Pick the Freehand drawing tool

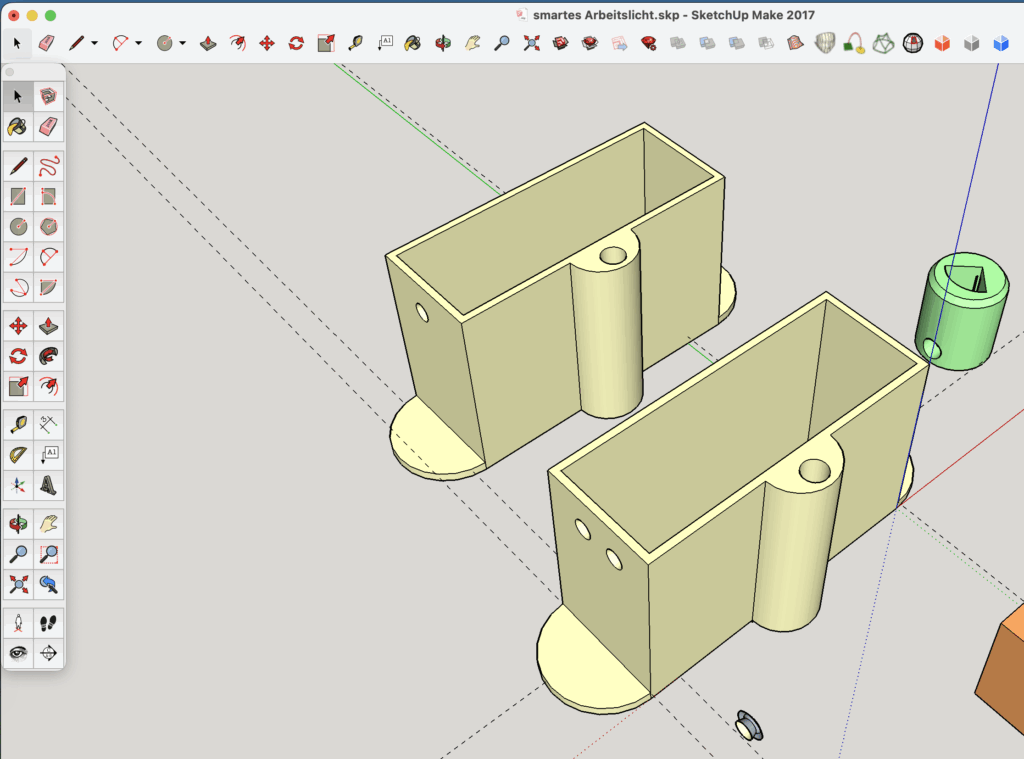coord(47,166)
